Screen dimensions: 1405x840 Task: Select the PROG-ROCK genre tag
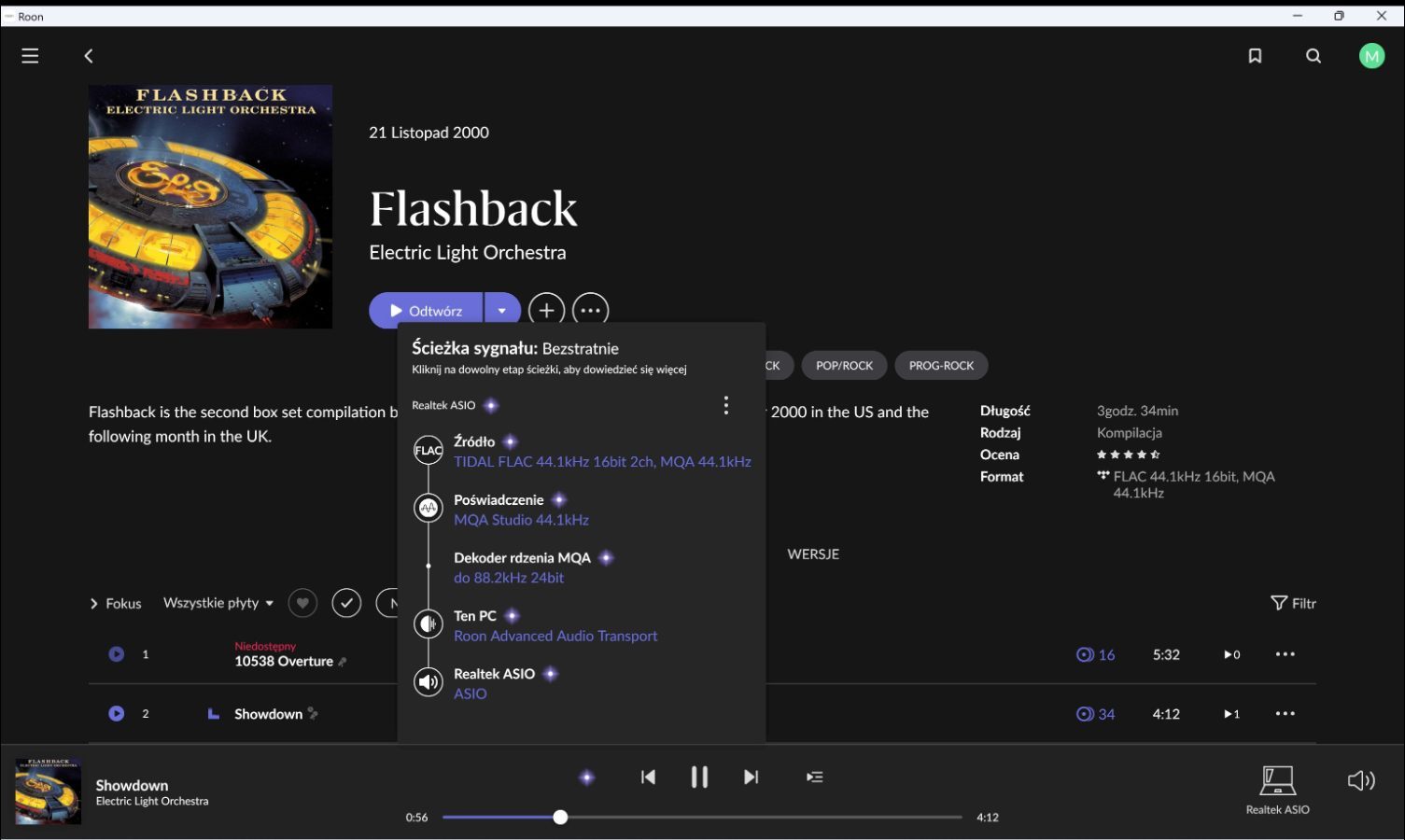tap(941, 365)
